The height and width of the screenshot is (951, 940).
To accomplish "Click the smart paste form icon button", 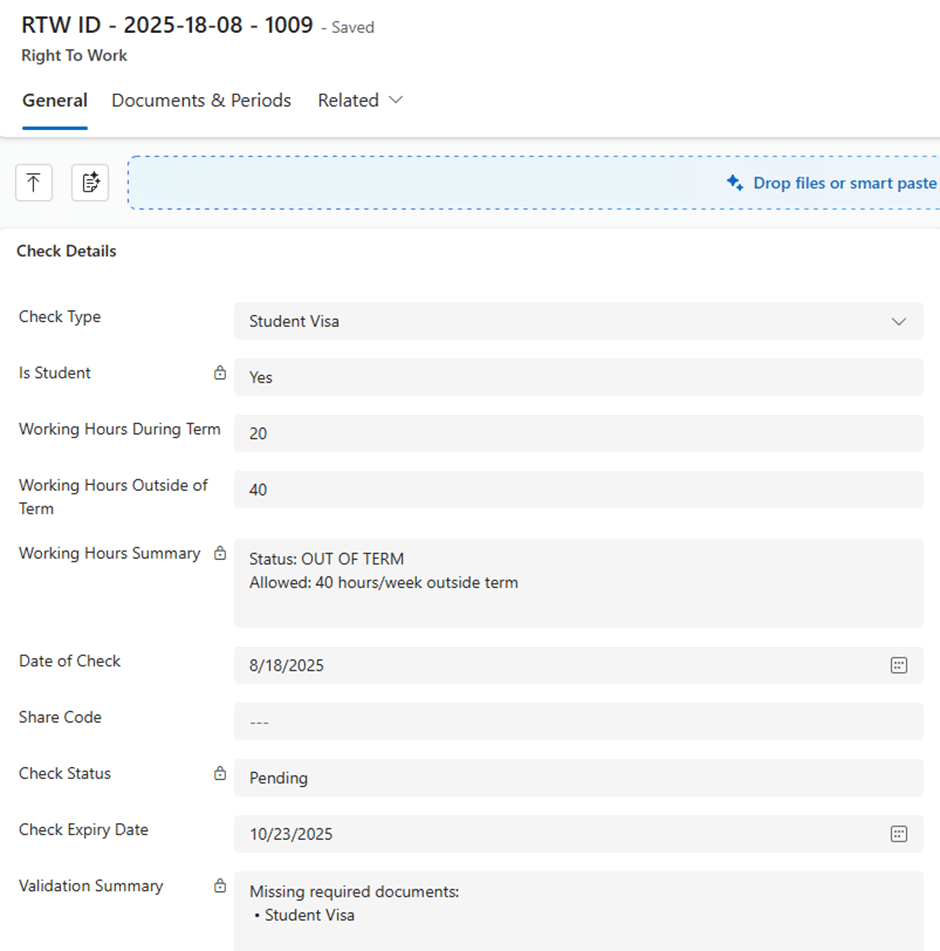I will tap(90, 183).
